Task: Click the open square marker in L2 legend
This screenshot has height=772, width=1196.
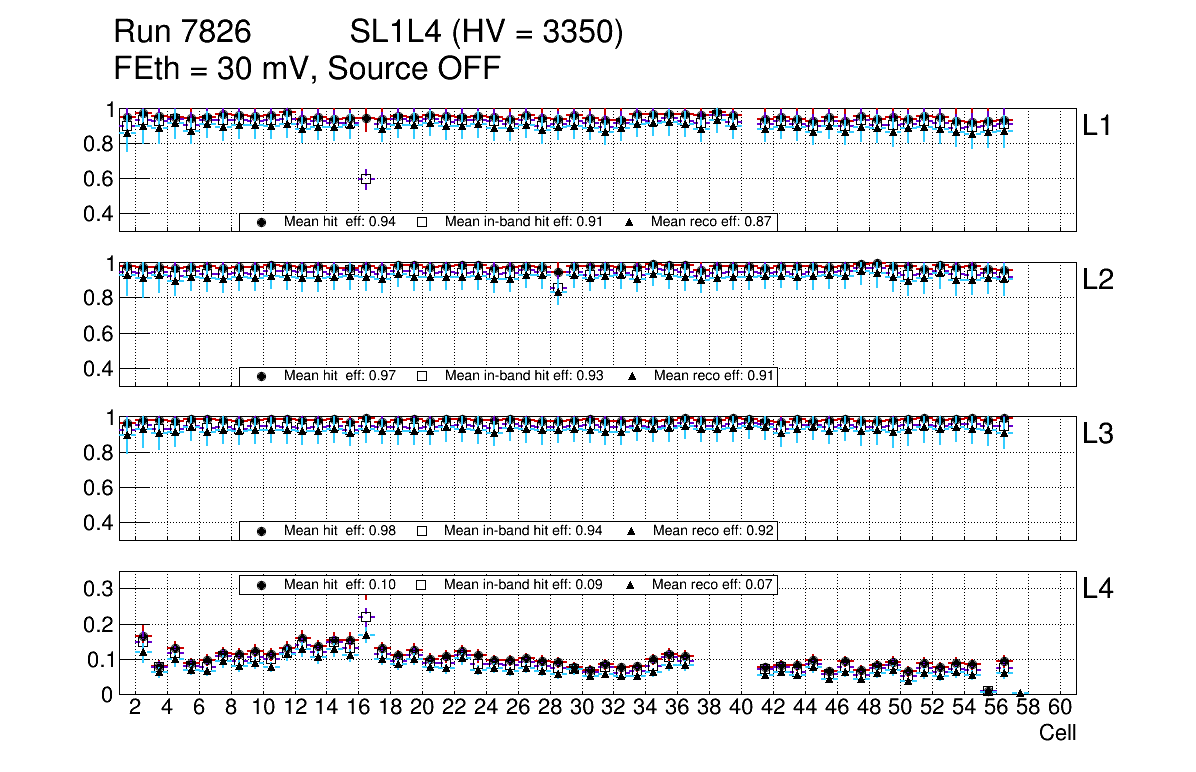Action: (422, 376)
